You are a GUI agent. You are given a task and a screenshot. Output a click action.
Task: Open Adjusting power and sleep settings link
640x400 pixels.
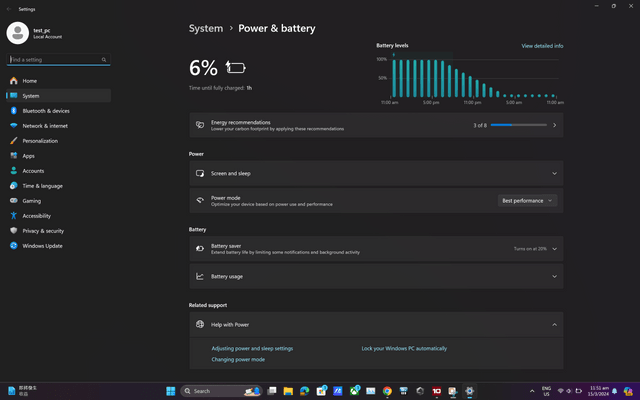(x=252, y=349)
